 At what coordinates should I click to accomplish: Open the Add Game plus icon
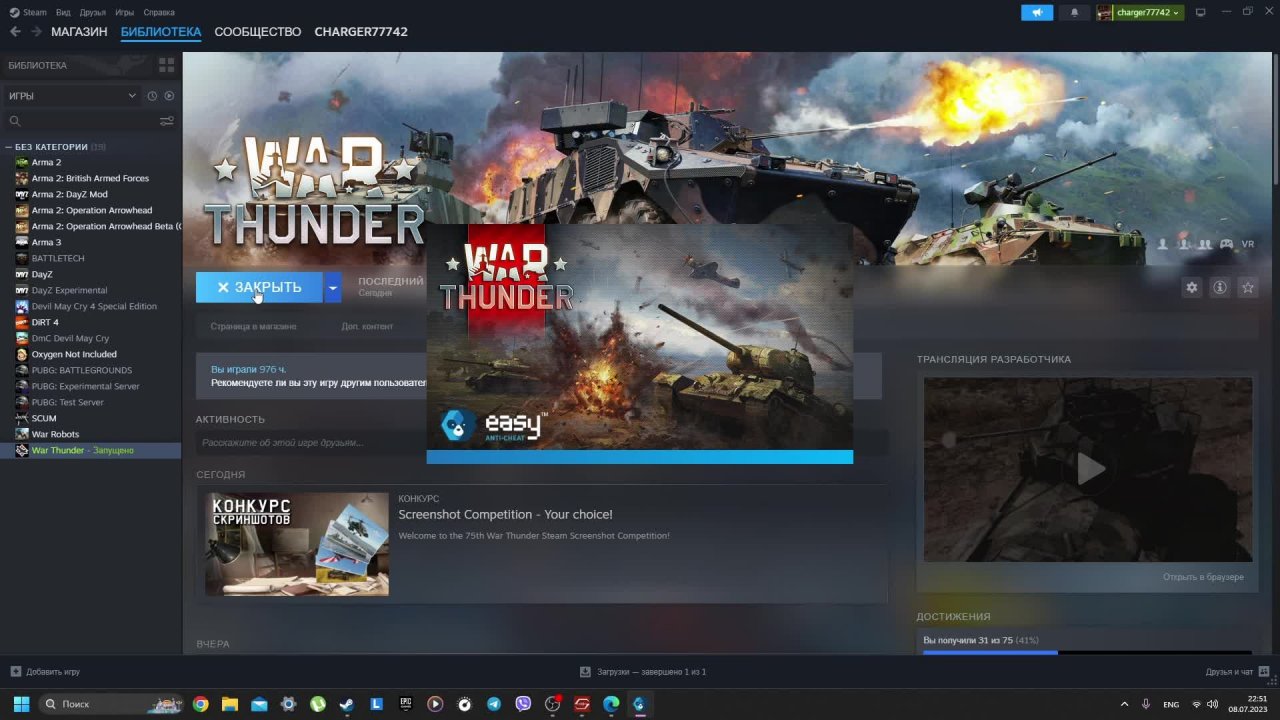(15, 672)
